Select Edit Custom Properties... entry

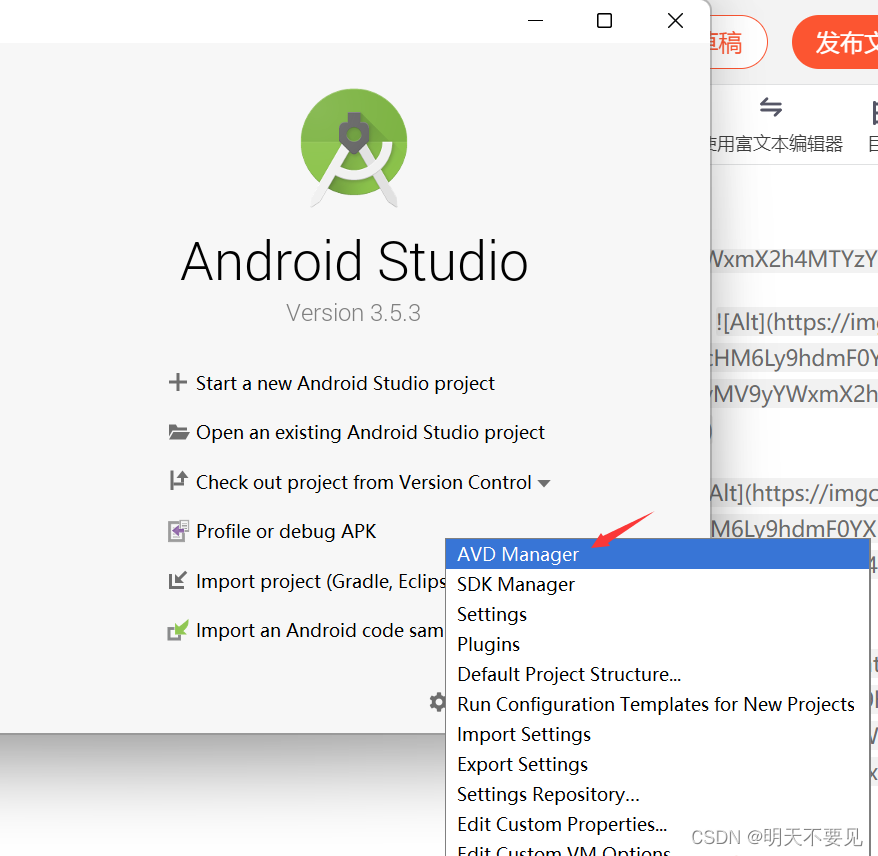pyautogui.click(x=657, y=825)
